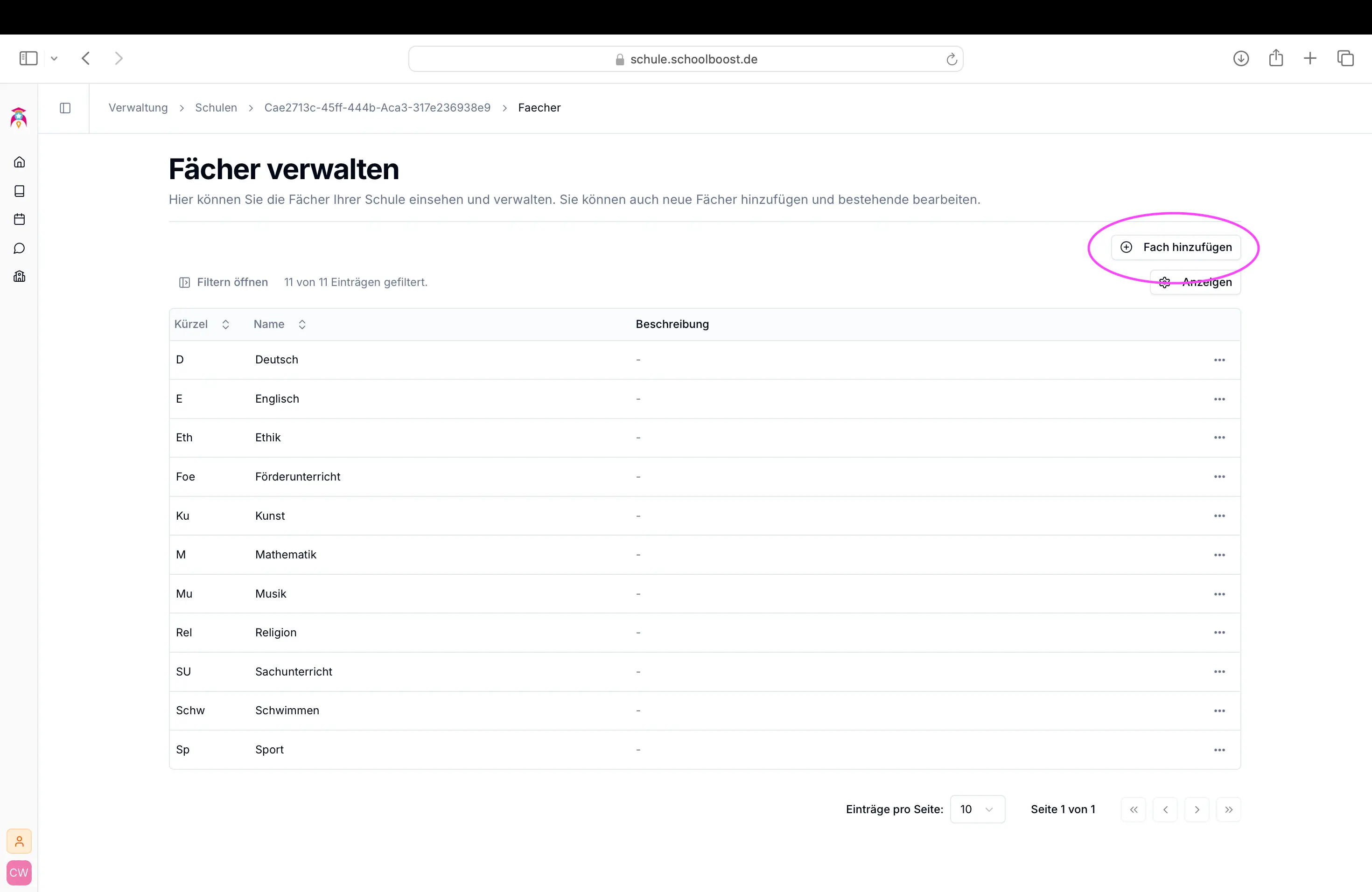
Task: Navigate to Schulen breadcrumb
Action: point(216,108)
